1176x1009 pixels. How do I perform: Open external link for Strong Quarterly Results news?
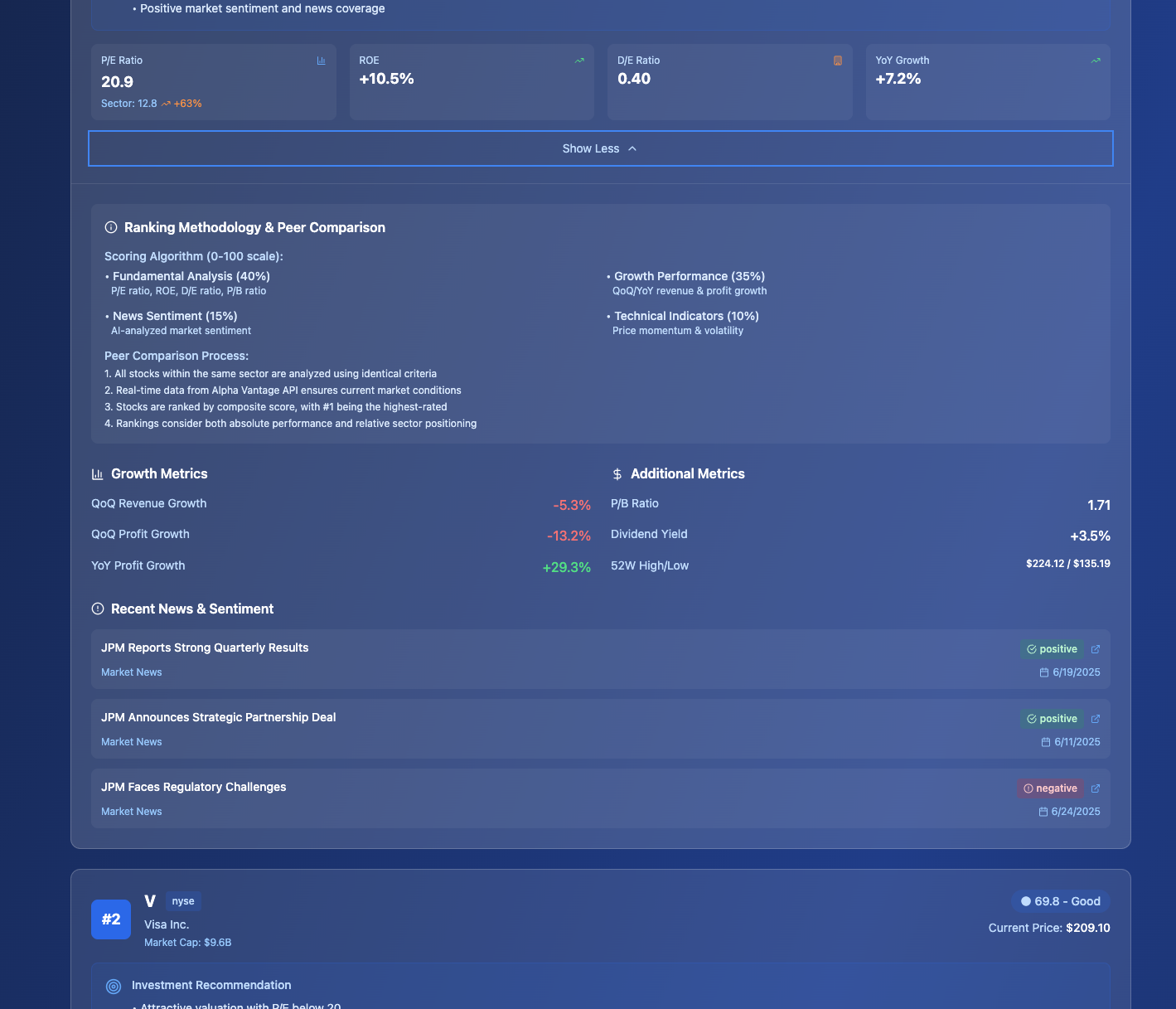(x=1096, y=649)
